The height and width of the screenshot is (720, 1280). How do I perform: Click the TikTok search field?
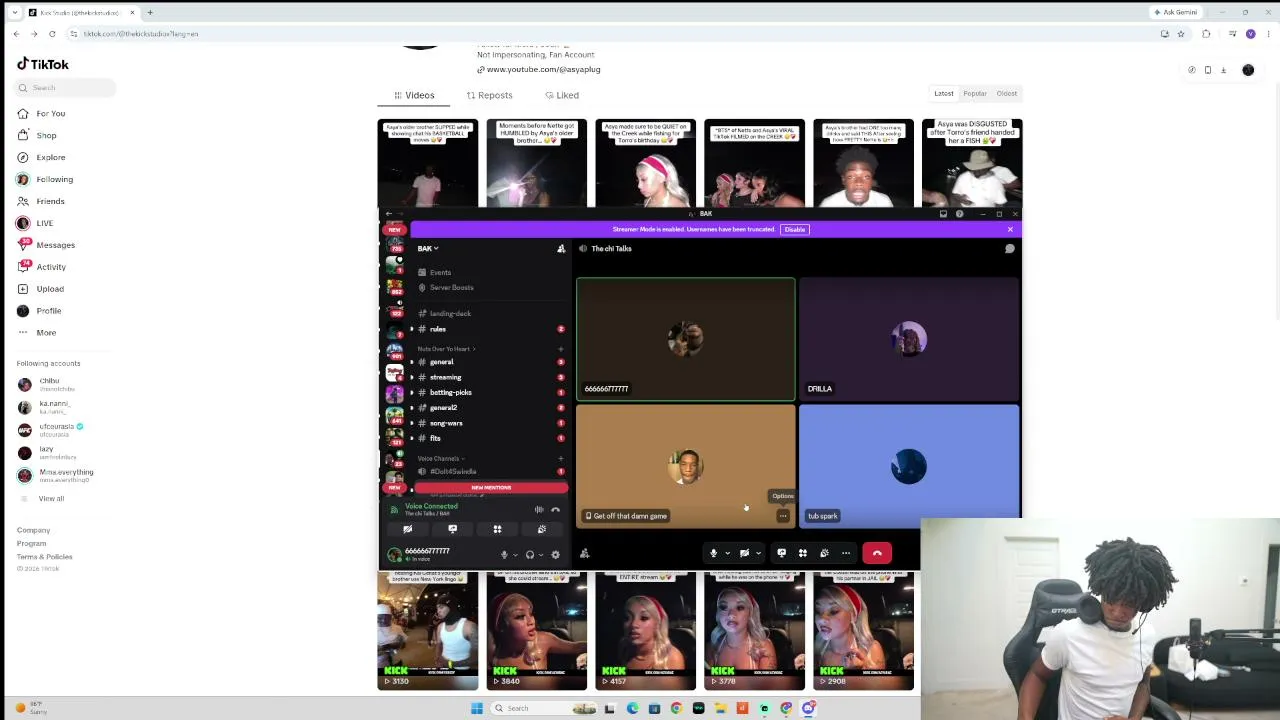66,88
